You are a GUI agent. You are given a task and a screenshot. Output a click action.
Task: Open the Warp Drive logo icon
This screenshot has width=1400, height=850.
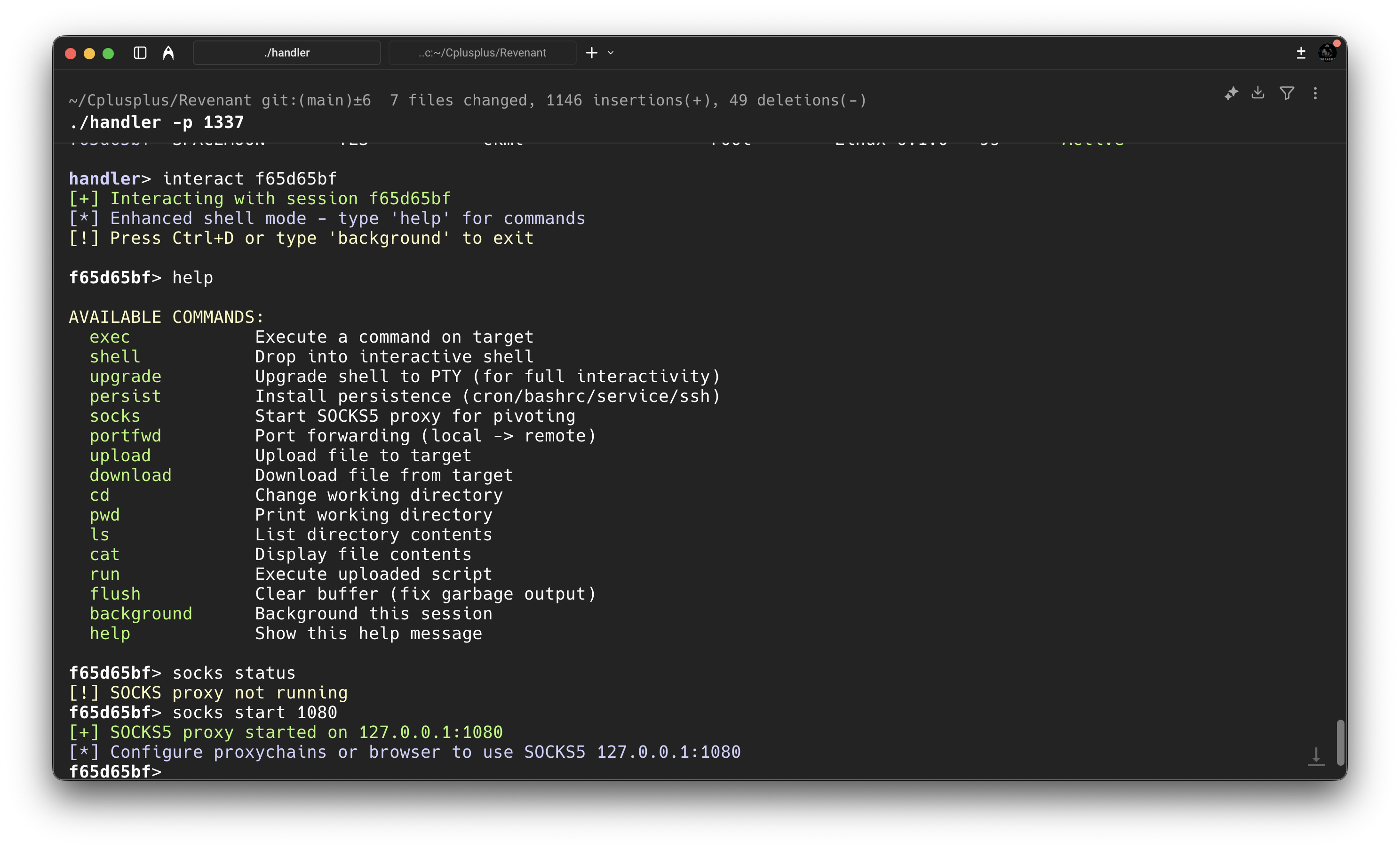tap(168, 53)
